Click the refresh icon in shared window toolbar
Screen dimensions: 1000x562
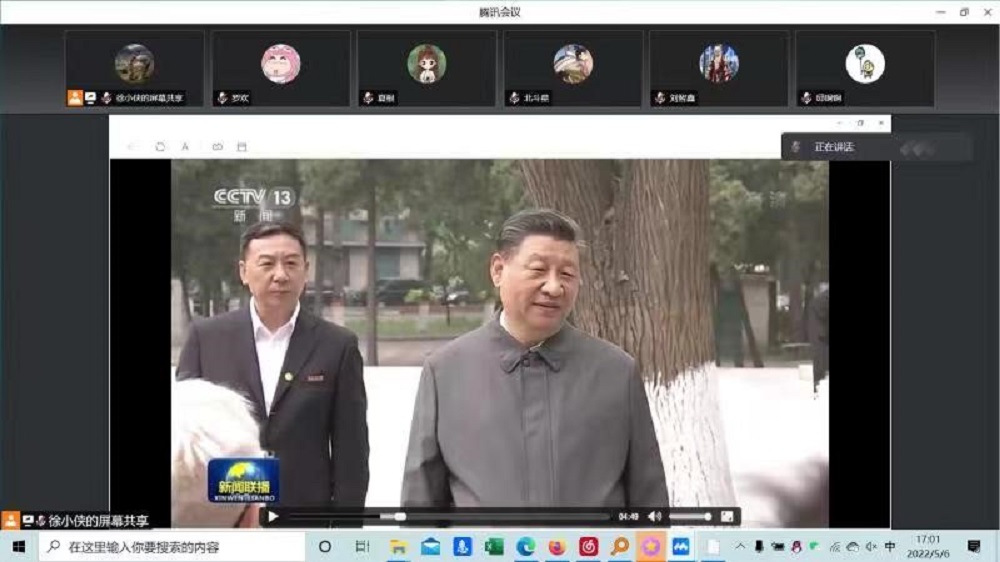[160, 147]
